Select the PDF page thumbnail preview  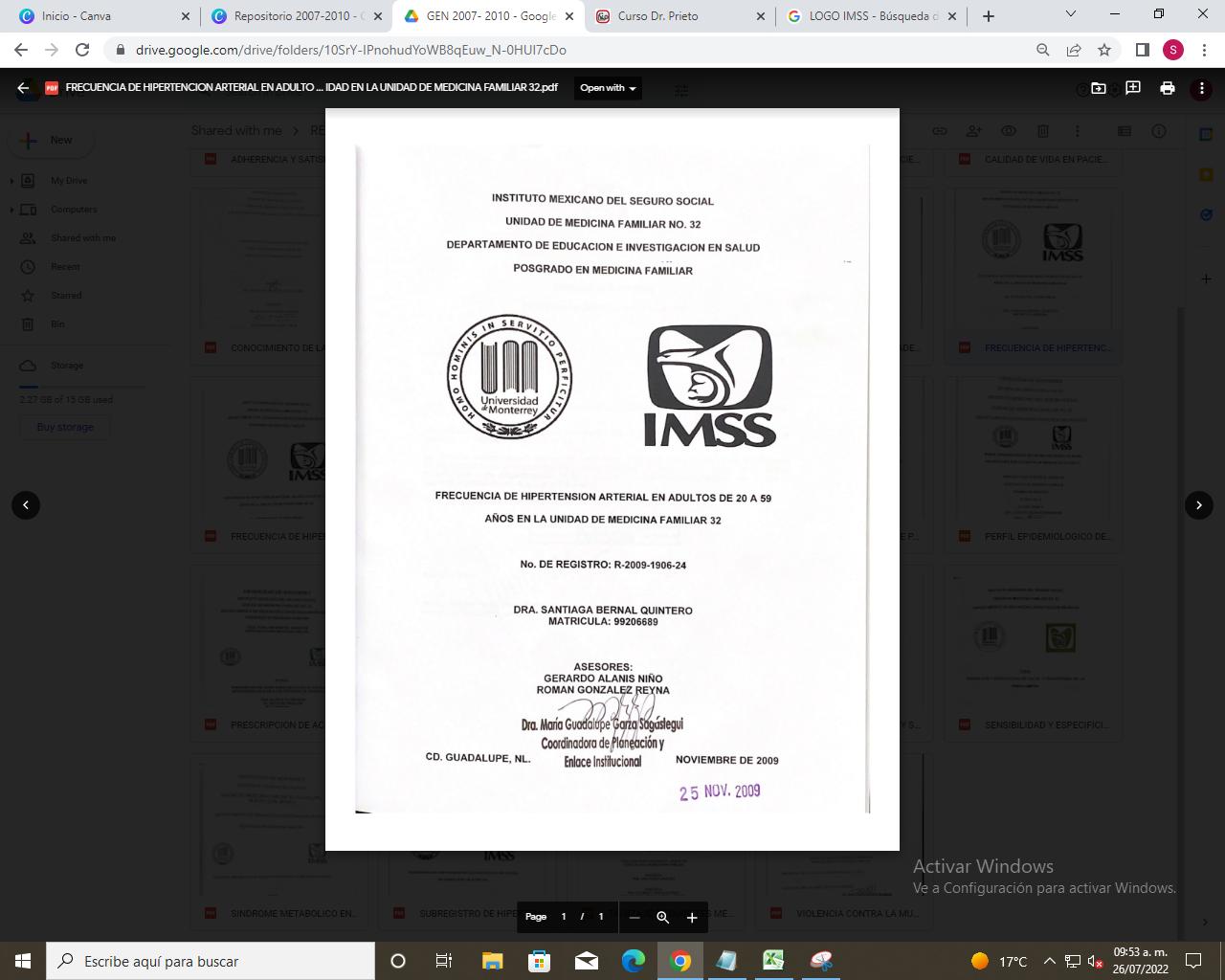612,479
